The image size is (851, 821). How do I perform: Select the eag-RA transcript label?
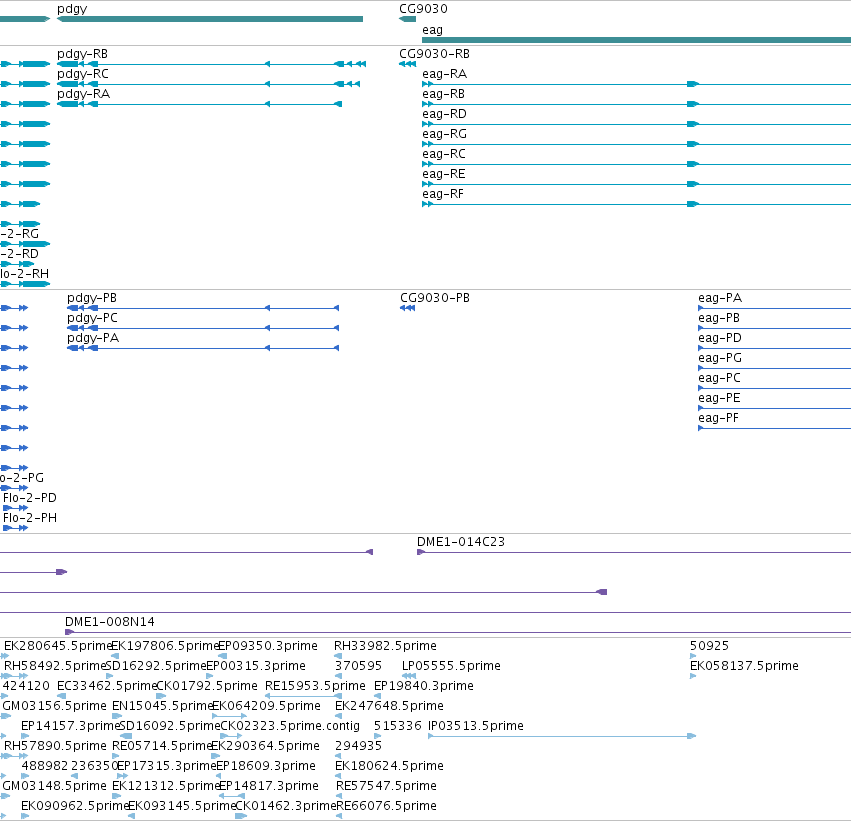coord(444,74)
